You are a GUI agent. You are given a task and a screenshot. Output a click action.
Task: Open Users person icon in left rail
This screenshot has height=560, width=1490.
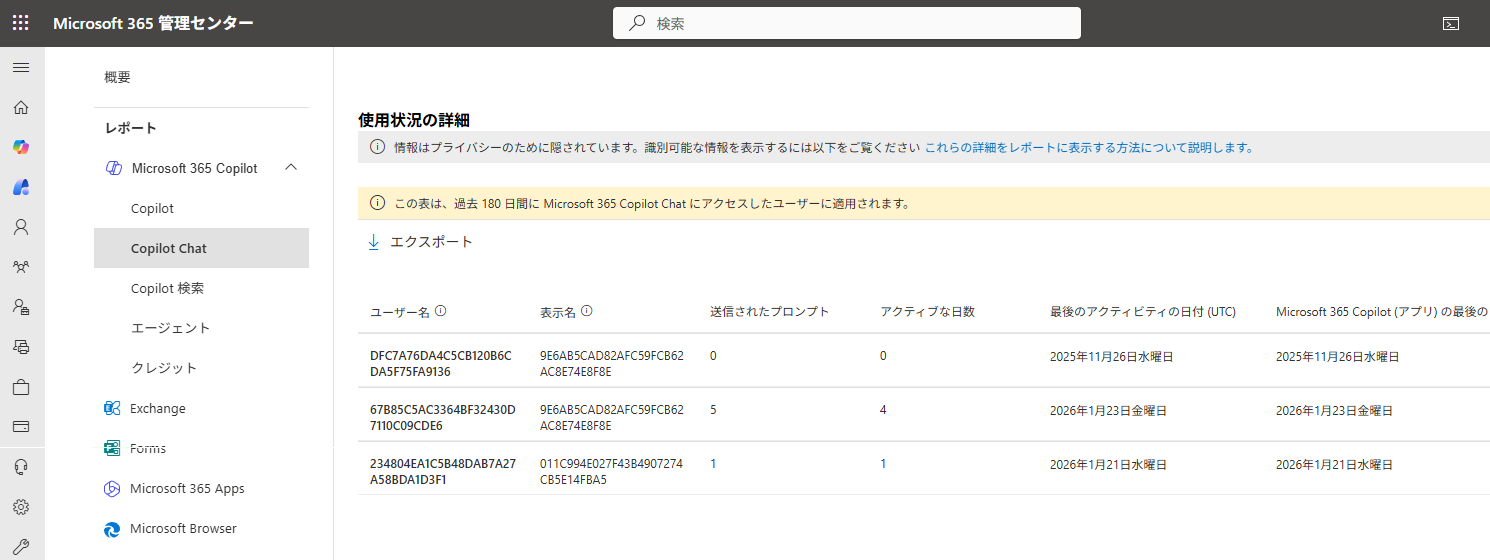click(20, 227)
